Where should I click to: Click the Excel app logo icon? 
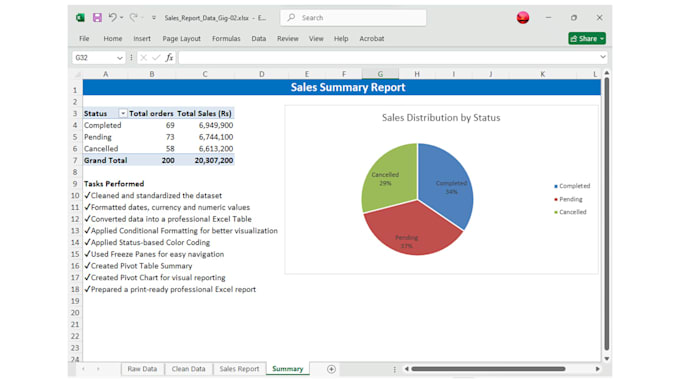coord(80,17)
